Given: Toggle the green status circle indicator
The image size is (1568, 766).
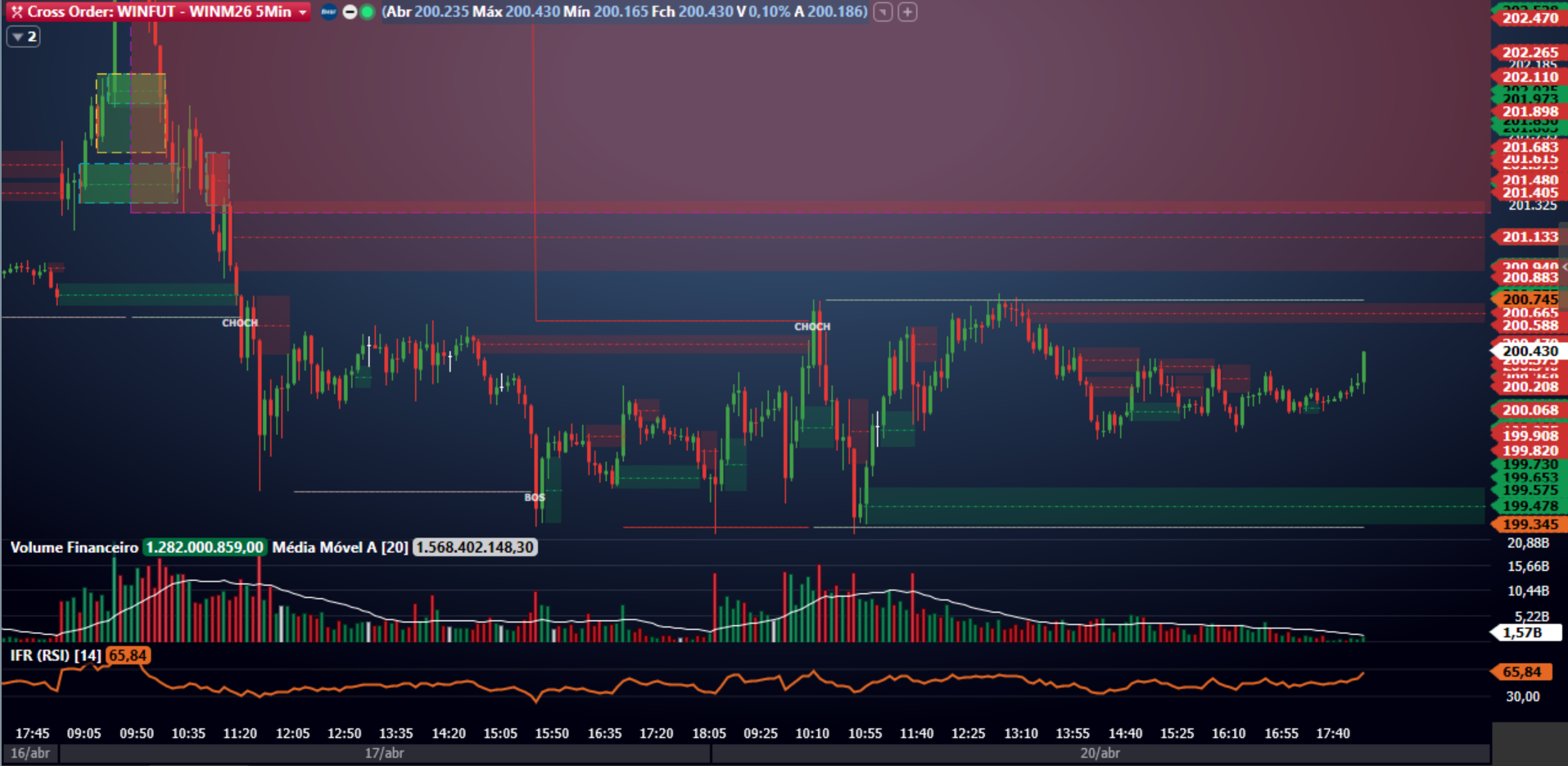Looking at the screenshot, I should (368, 11).
